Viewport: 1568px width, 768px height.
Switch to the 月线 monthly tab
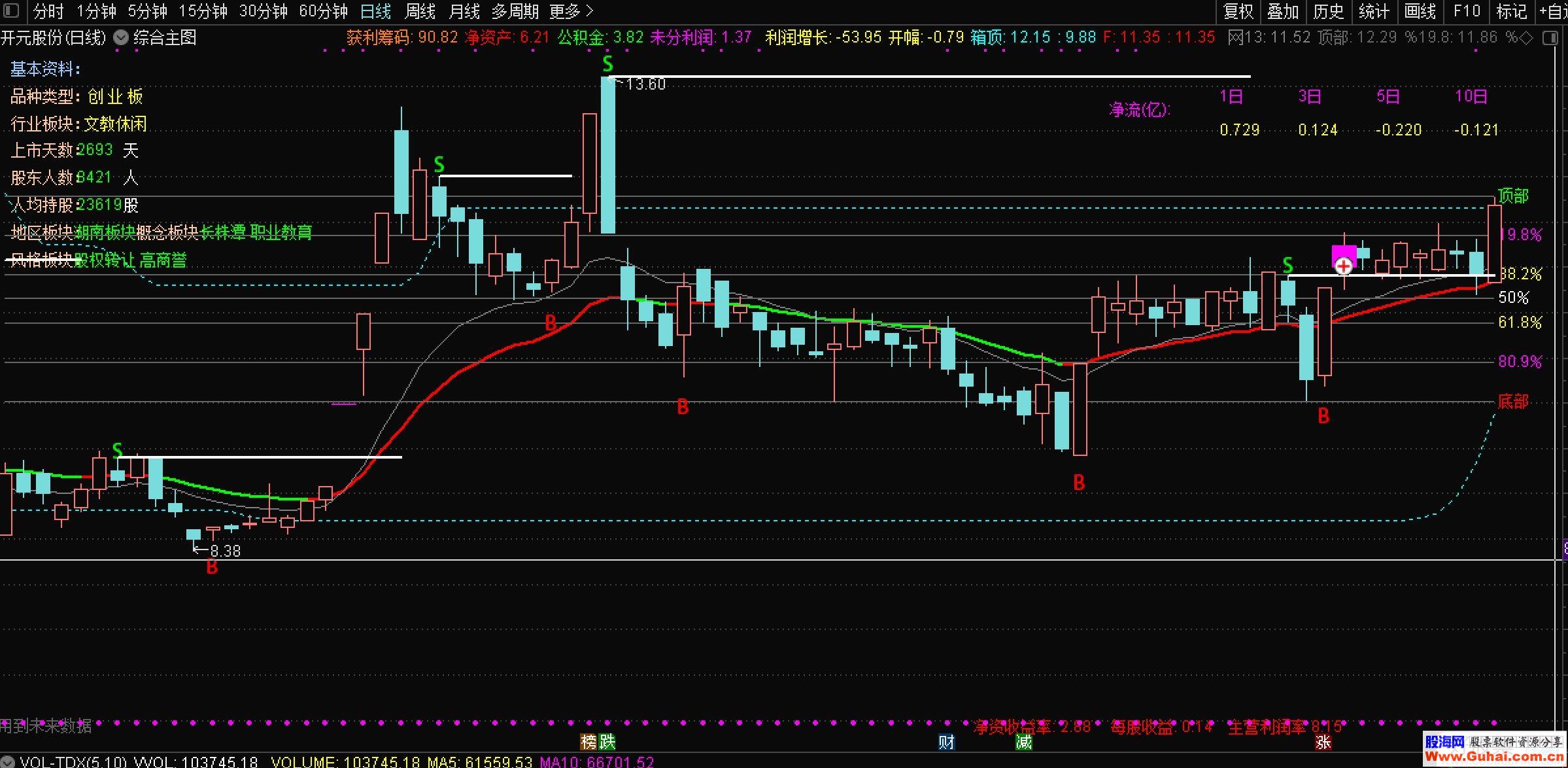point(464,11)
